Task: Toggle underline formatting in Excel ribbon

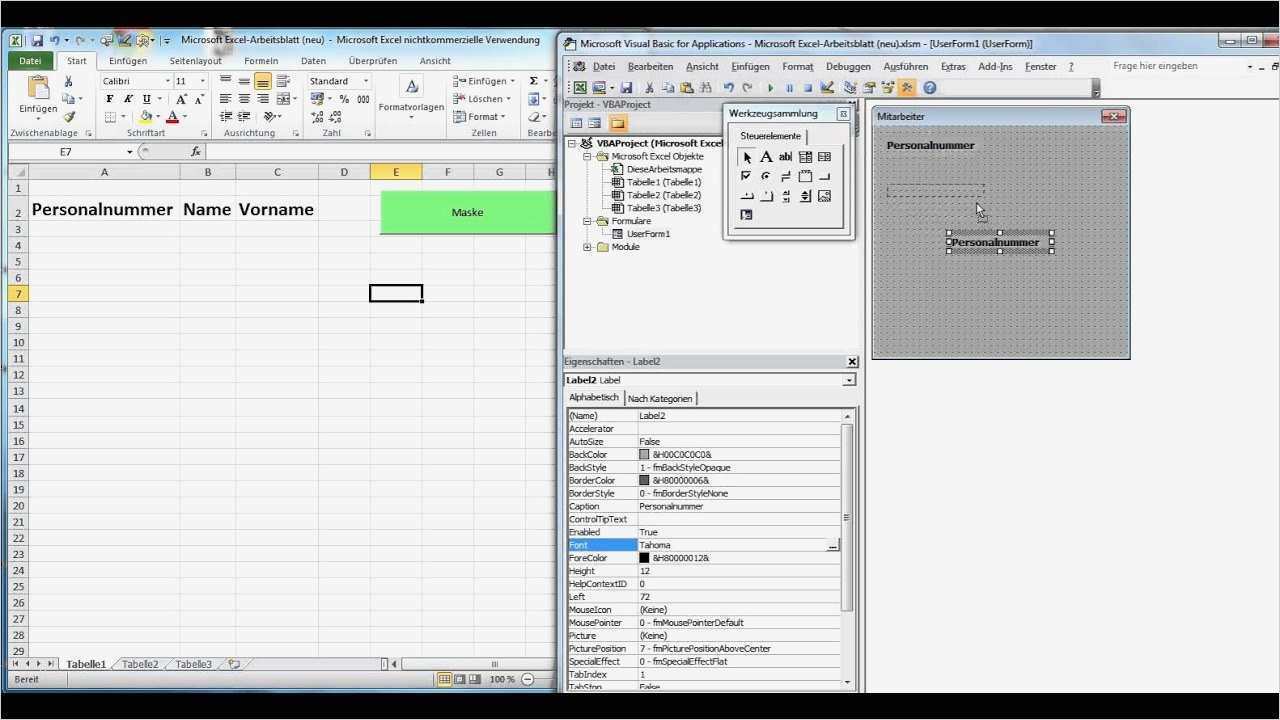Action: point(147,99)
